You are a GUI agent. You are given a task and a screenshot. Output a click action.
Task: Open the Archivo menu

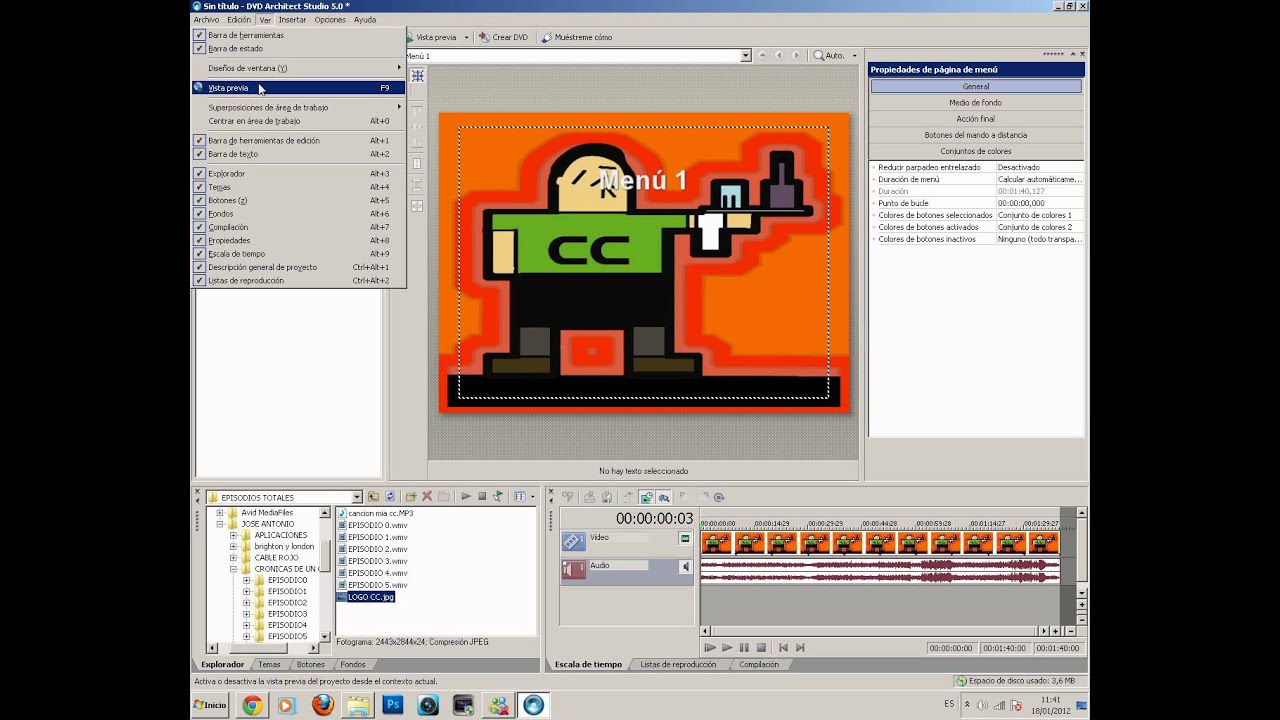206,19
